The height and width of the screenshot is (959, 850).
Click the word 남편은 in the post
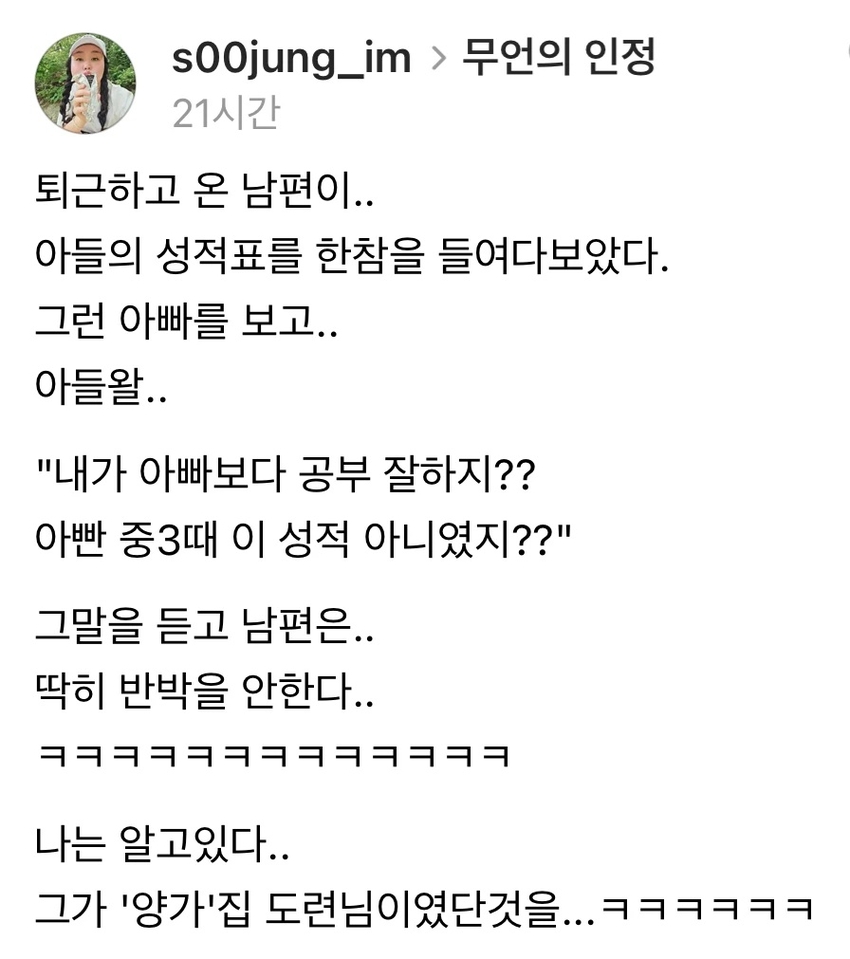(x=297, y=626)
